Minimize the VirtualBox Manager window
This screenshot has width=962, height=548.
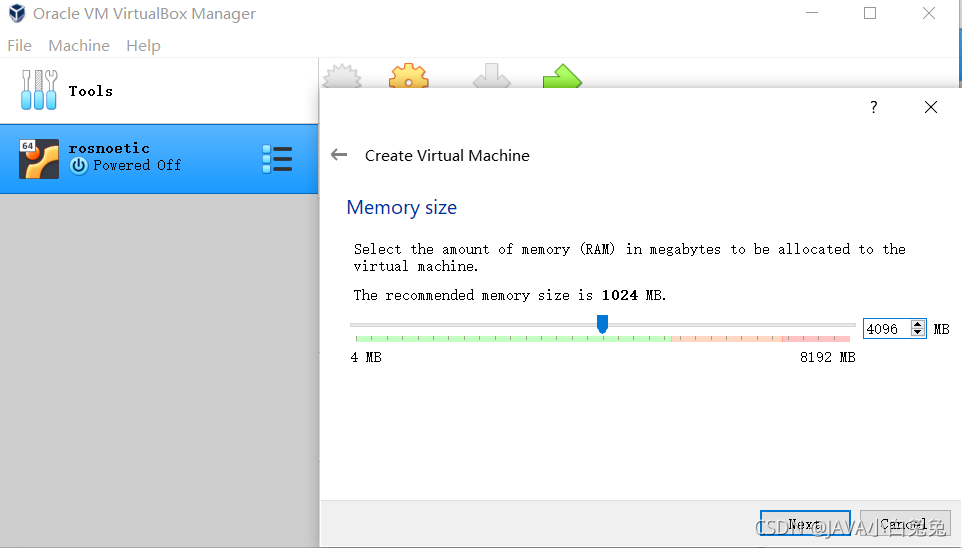point(812,13)
